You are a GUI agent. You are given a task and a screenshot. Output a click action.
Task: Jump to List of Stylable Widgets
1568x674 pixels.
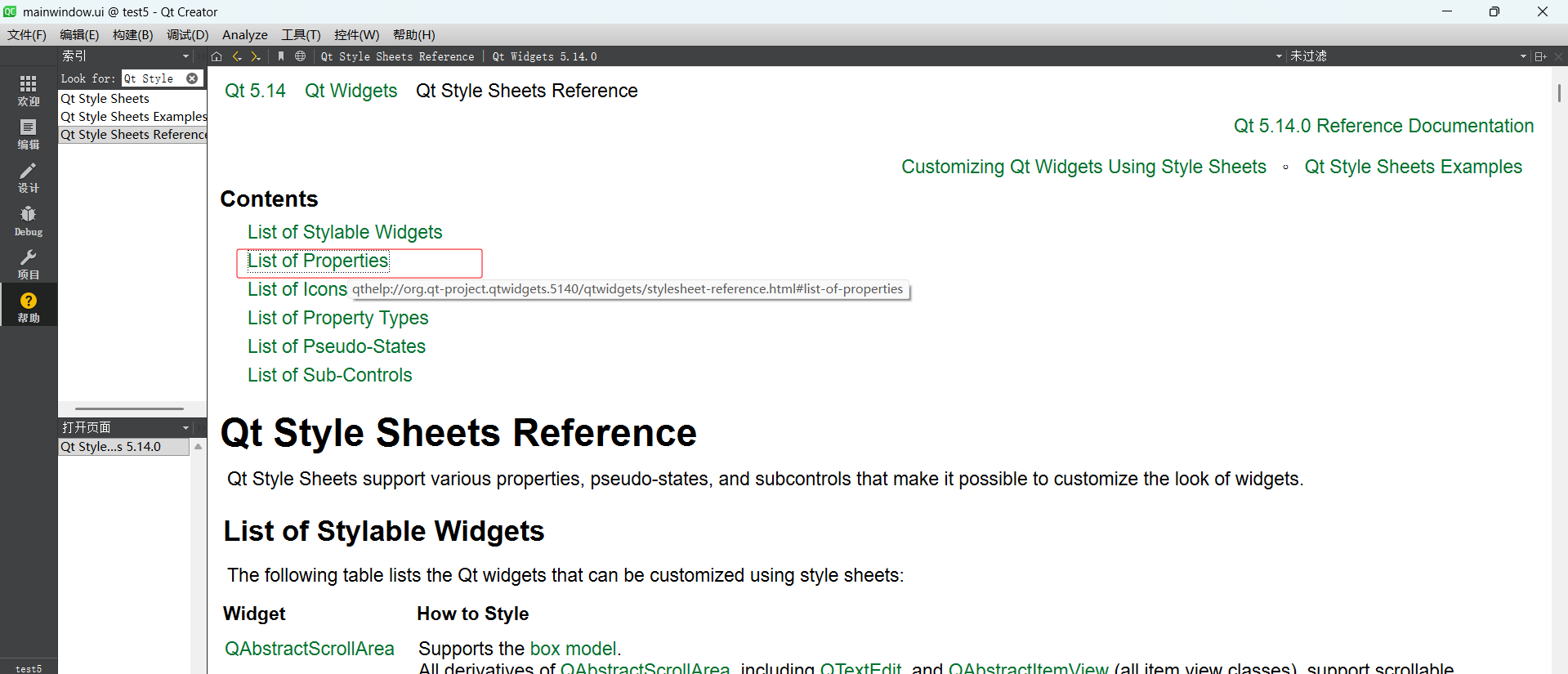click(x=345, y=232)
